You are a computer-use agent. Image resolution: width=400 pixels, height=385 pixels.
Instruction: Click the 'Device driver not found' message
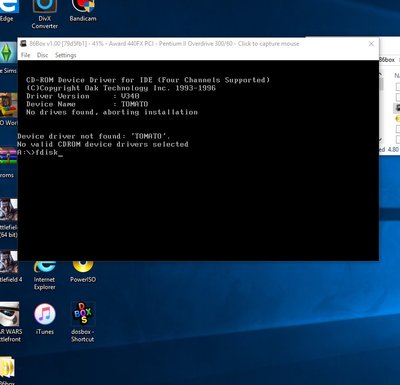(94, 136)
